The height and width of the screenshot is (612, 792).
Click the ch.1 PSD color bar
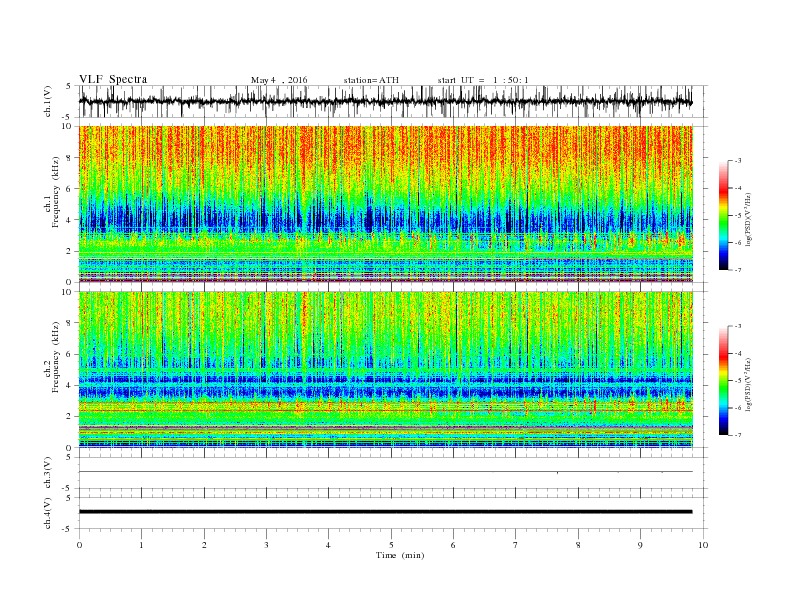click(x=724, y=215)
